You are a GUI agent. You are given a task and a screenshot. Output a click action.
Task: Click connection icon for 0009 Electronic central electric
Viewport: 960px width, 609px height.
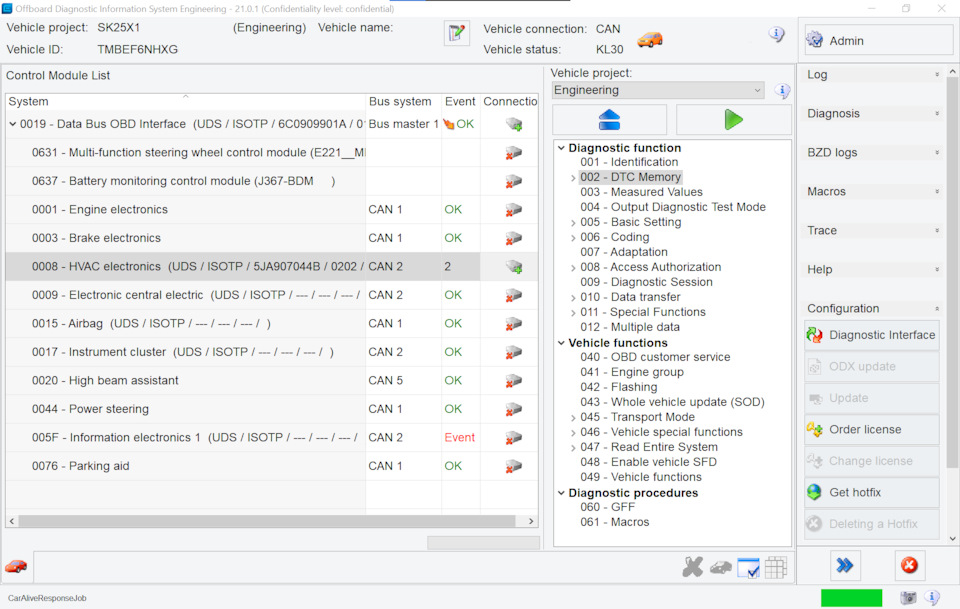513,295
